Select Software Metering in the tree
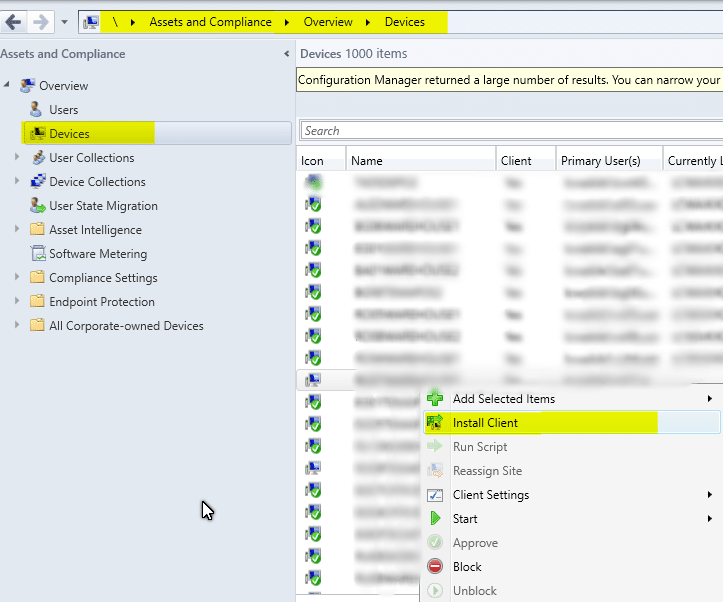 pyautogui.click(x=98, y=254)
